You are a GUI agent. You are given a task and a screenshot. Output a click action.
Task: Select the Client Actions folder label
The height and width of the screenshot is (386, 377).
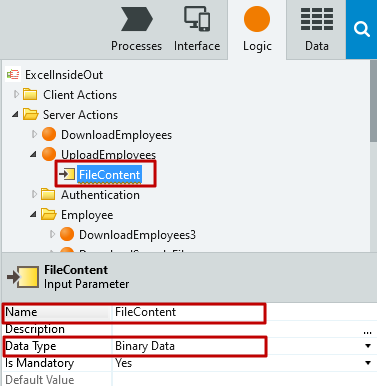(80, 95)
